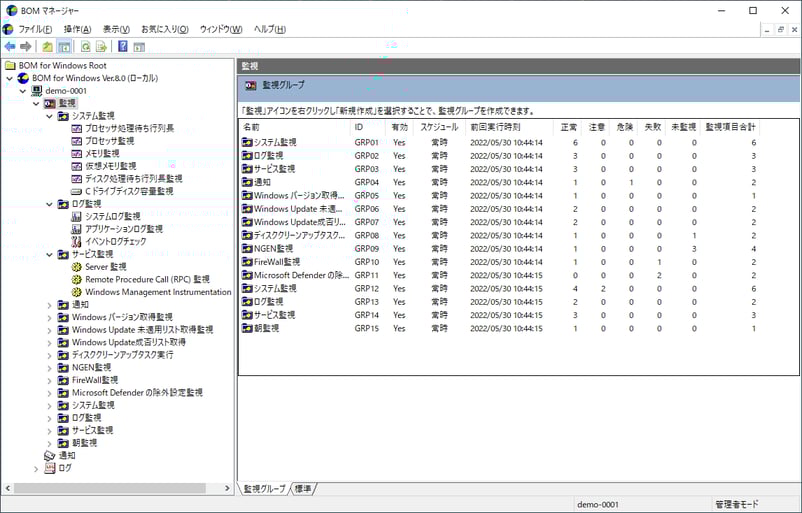Click the 通知 envelope node under demo-0001

(67, 455)
